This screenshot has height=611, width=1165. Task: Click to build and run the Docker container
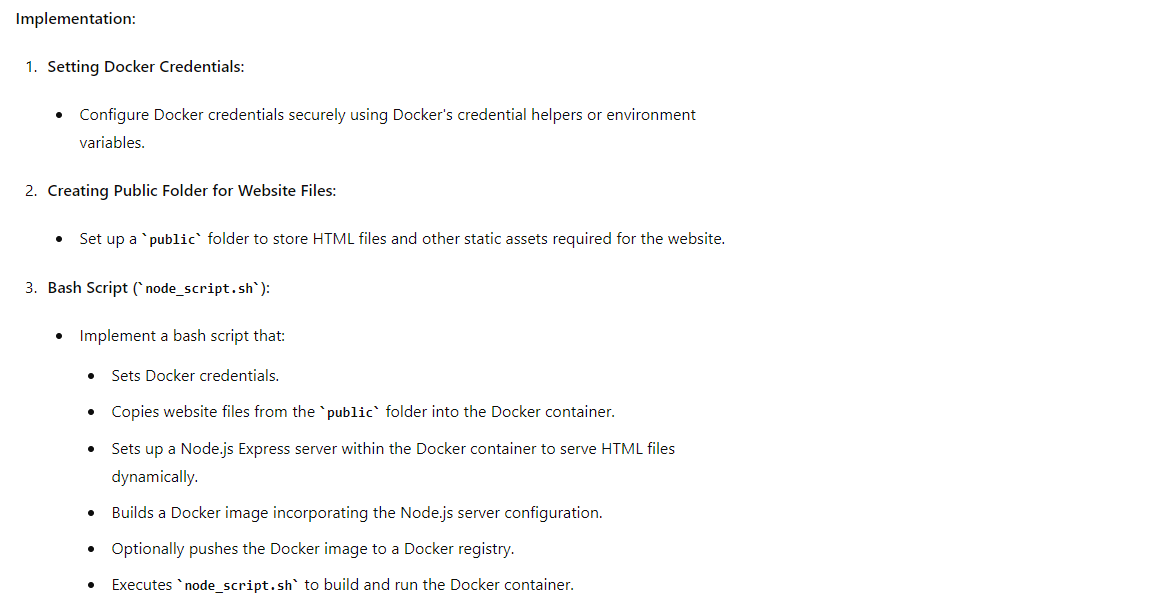pyautogui.click(x=439, y=584)
